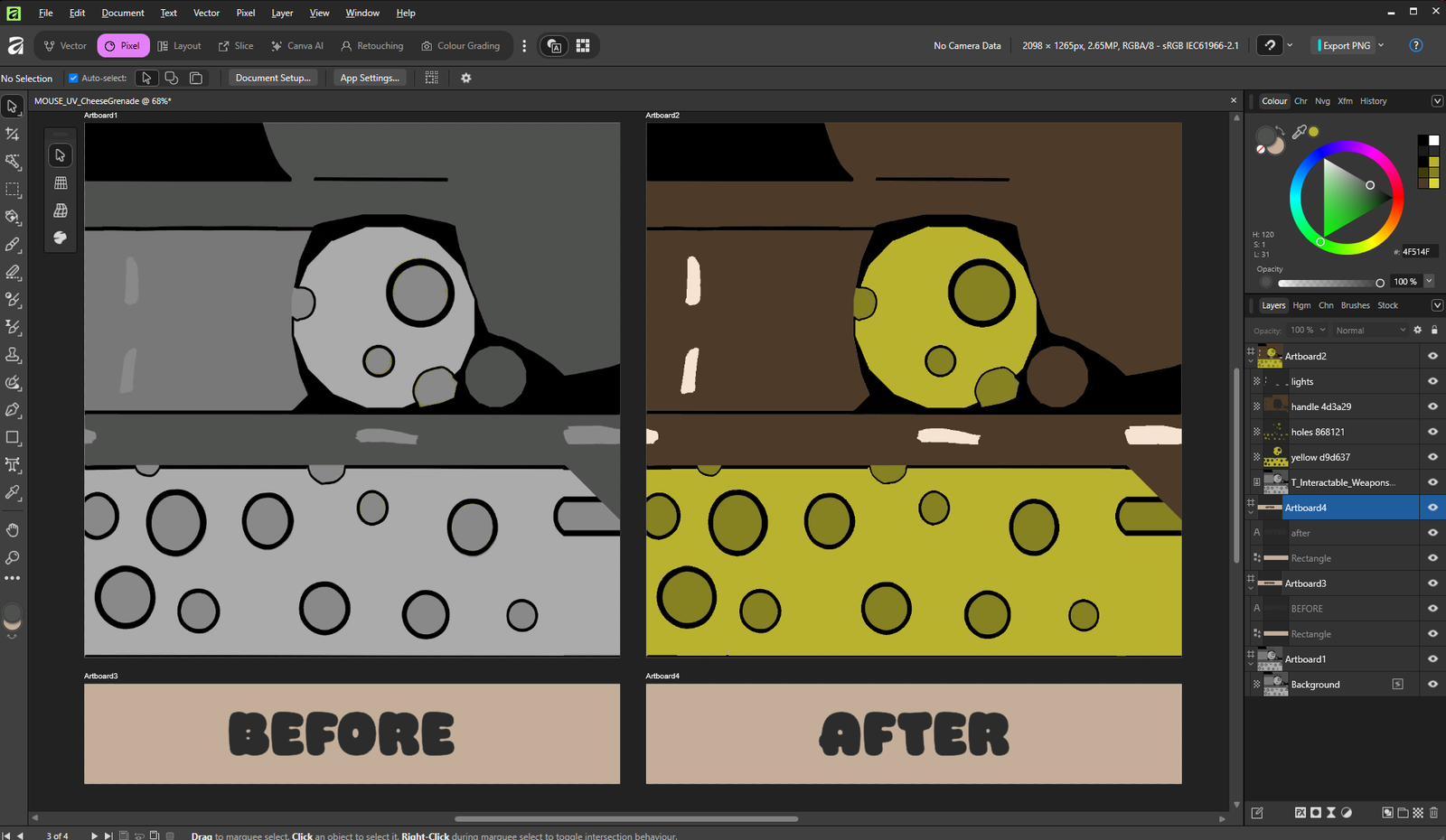Viewport: 1446px width, 840px height.
Task: Open the Document menu
Action: pos(123,13)
